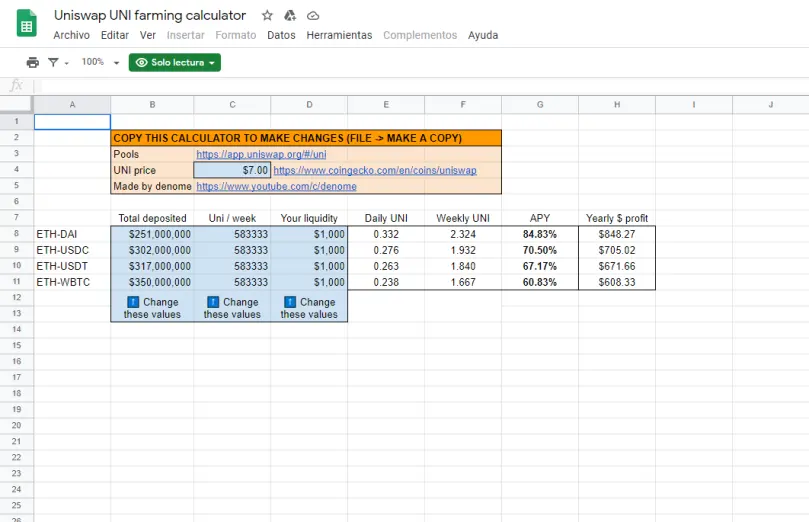
Task: Select the $350,000,000 total deposited cell
Action: pos(152,282)
